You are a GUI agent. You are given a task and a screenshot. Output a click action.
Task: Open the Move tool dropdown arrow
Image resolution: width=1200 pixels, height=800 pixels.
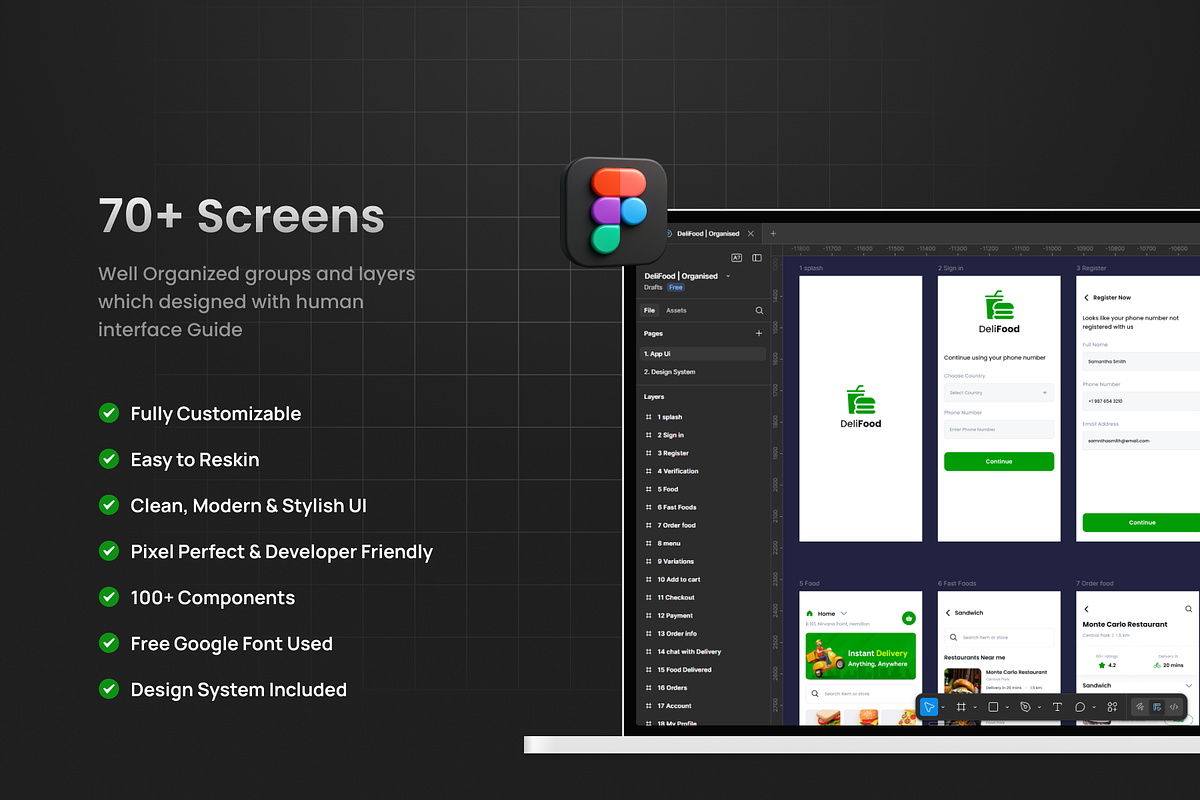tap(943, 708)
